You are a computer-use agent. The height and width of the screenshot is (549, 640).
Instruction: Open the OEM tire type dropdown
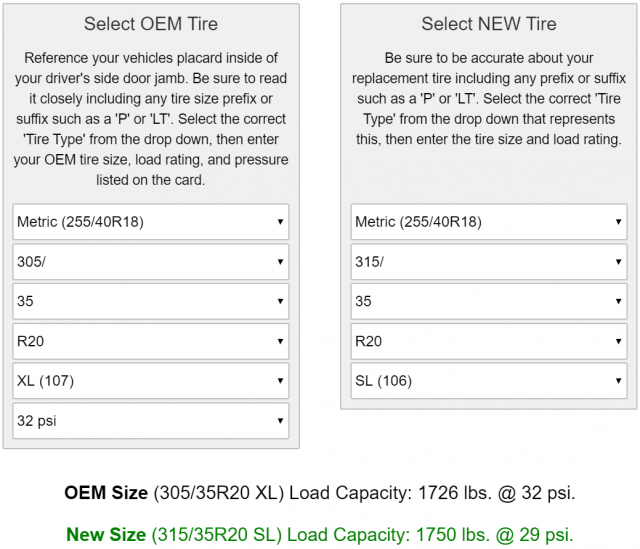[x=151, y=222]
